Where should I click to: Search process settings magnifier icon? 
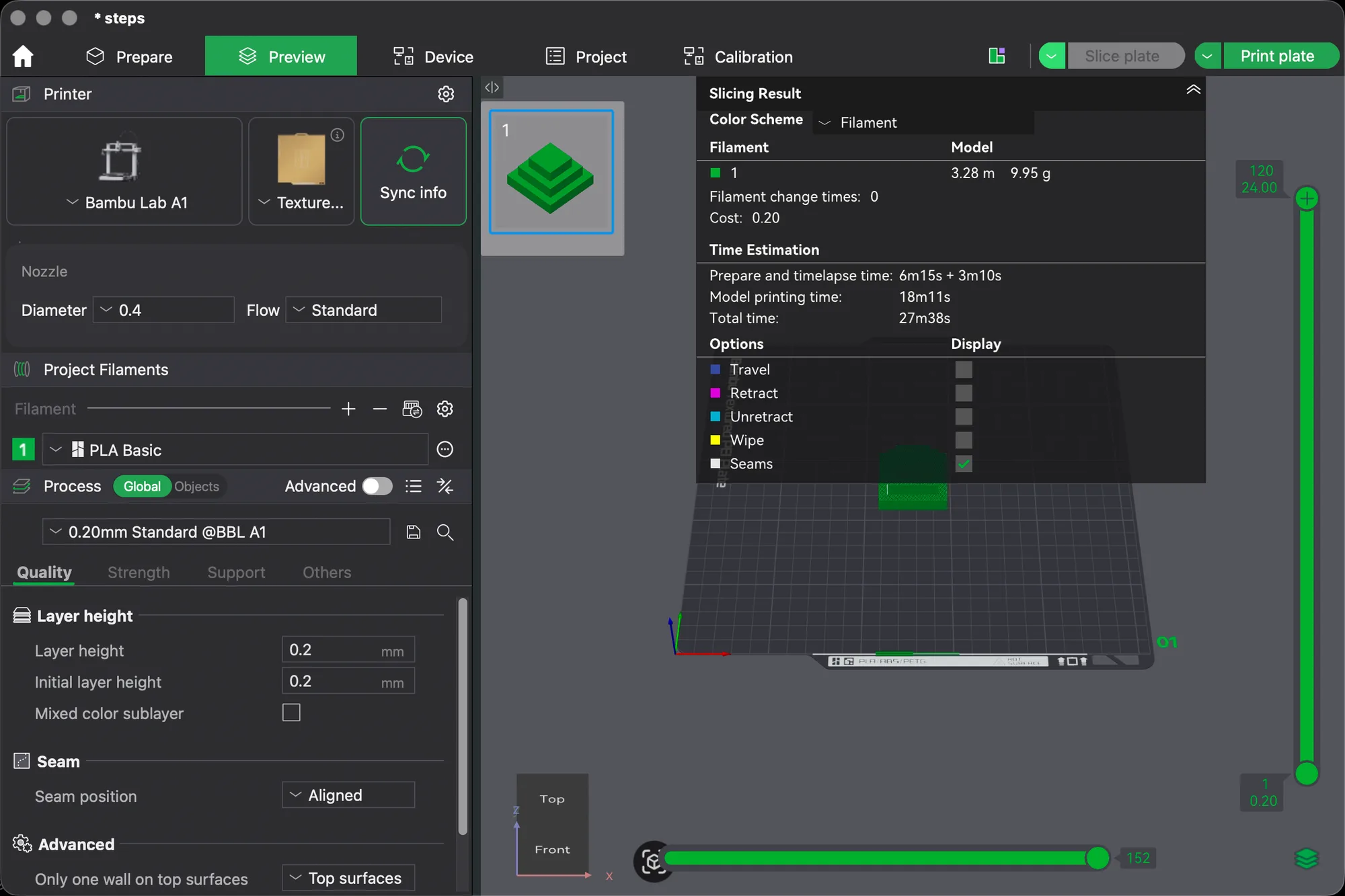[x=445, y=532]
